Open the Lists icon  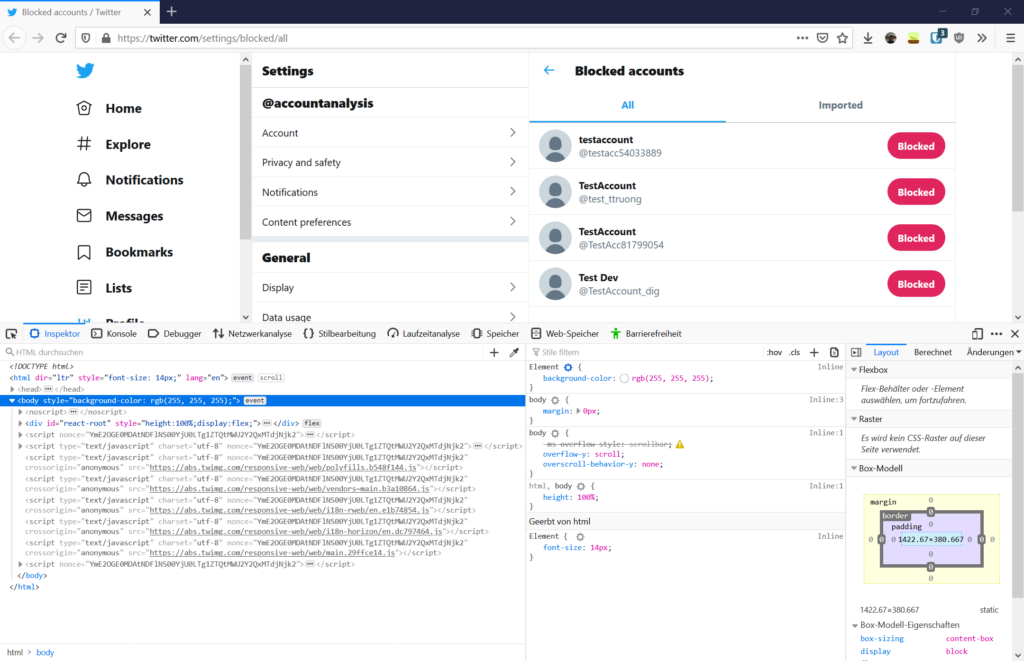(84, 287)
